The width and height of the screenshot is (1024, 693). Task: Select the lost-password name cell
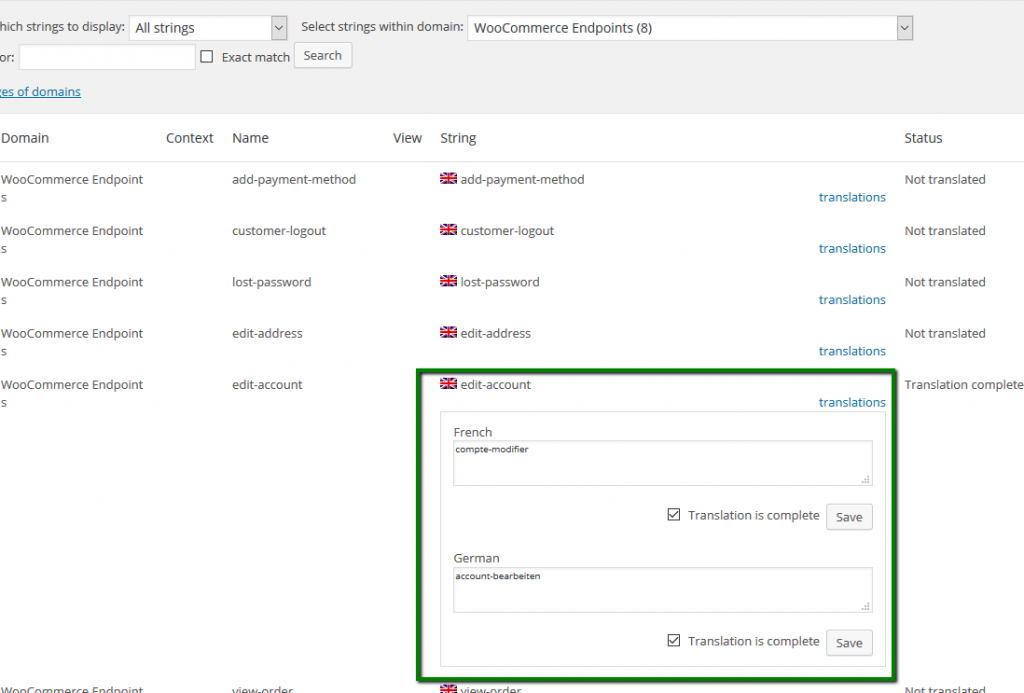click(x=272, y=282)
